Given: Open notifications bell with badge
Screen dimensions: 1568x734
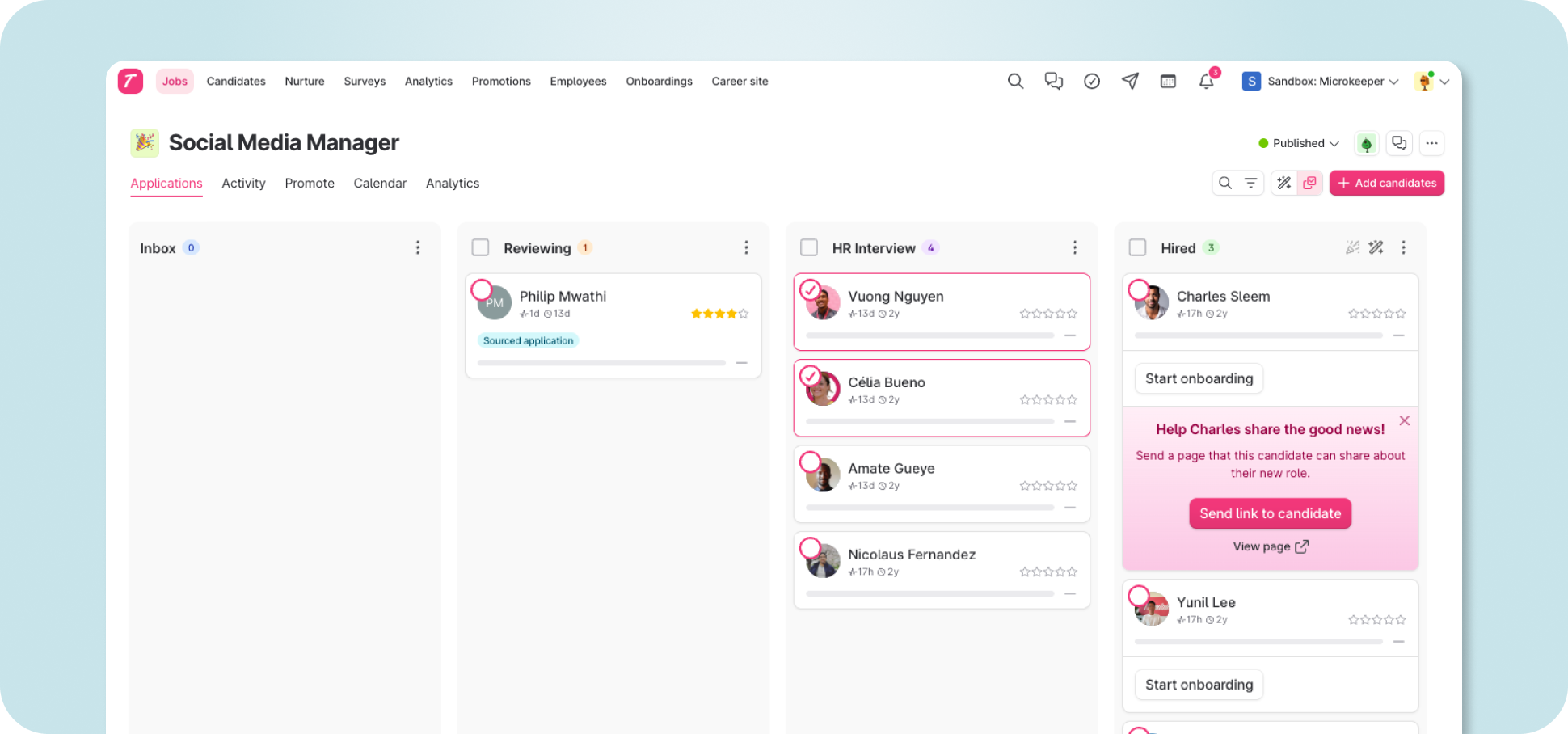Looking at the screenshot, I should tap(1207, 81).
